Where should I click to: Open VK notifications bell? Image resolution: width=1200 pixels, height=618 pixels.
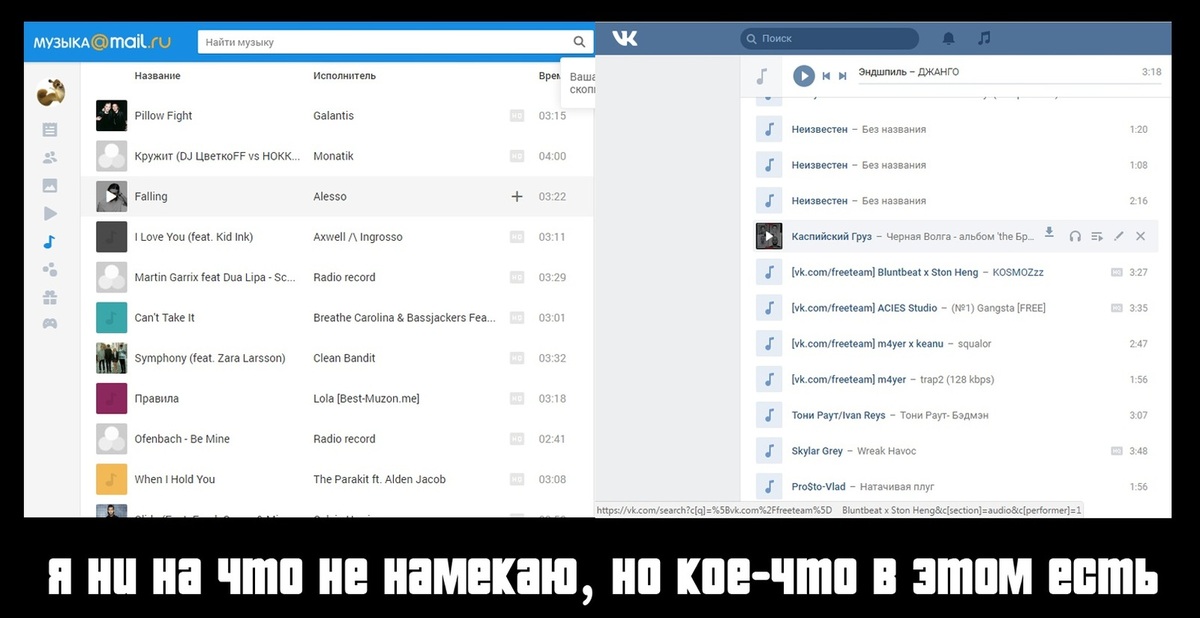pos(948,38)
